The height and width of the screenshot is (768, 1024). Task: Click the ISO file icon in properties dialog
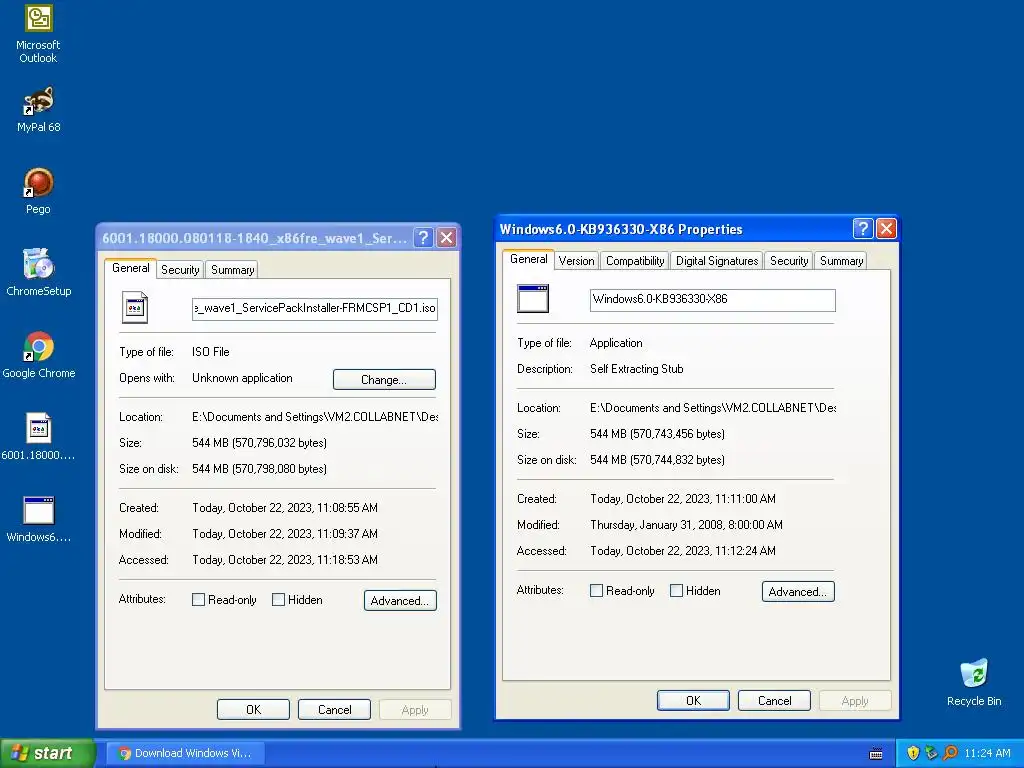tap(135, 308)
